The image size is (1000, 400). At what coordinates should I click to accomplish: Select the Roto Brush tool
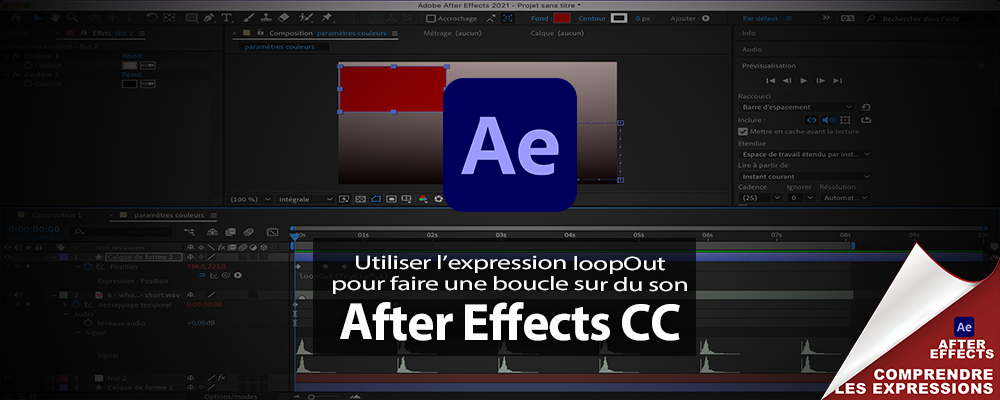tap(306, 18)
